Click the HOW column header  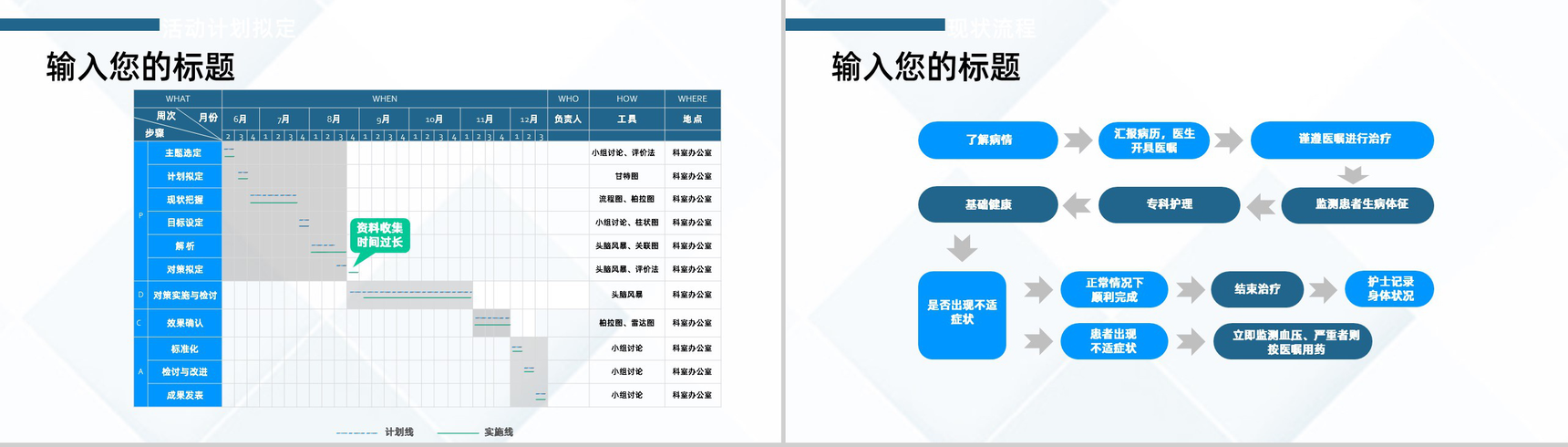[626, 99]
